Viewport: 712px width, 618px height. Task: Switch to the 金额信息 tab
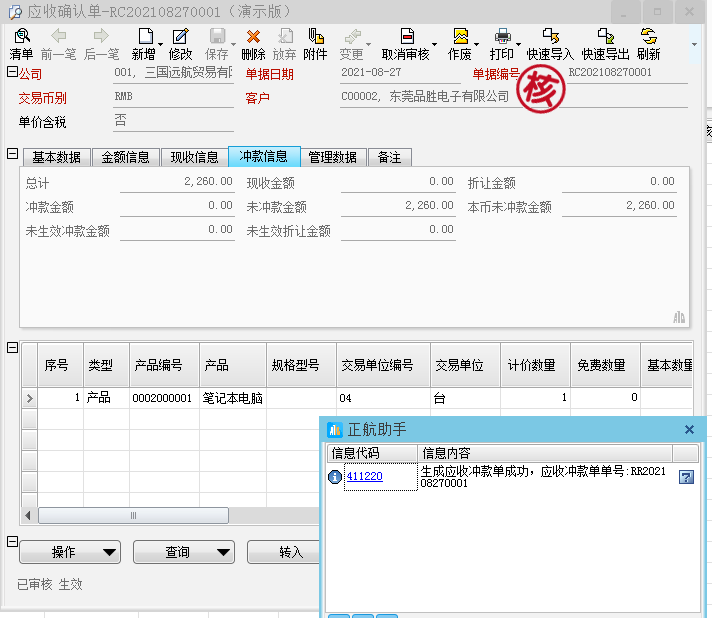coord(125,157)
